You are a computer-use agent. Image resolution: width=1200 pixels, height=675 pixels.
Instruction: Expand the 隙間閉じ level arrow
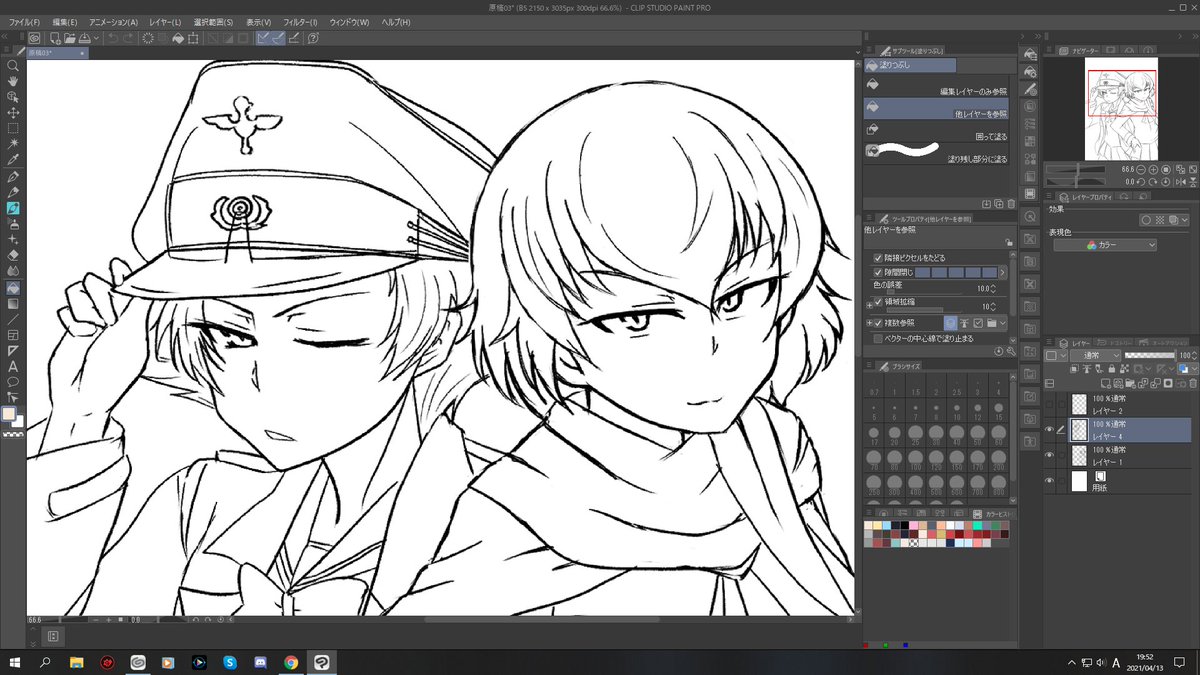pyautogui.click(x=1002, y=272)
